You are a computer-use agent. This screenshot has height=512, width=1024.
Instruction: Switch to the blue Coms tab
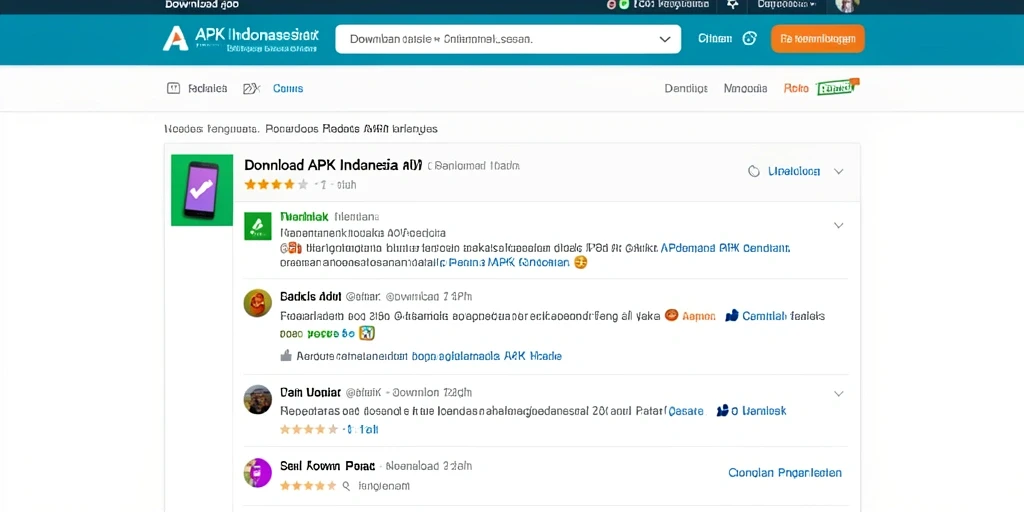(x=288, y=89)
